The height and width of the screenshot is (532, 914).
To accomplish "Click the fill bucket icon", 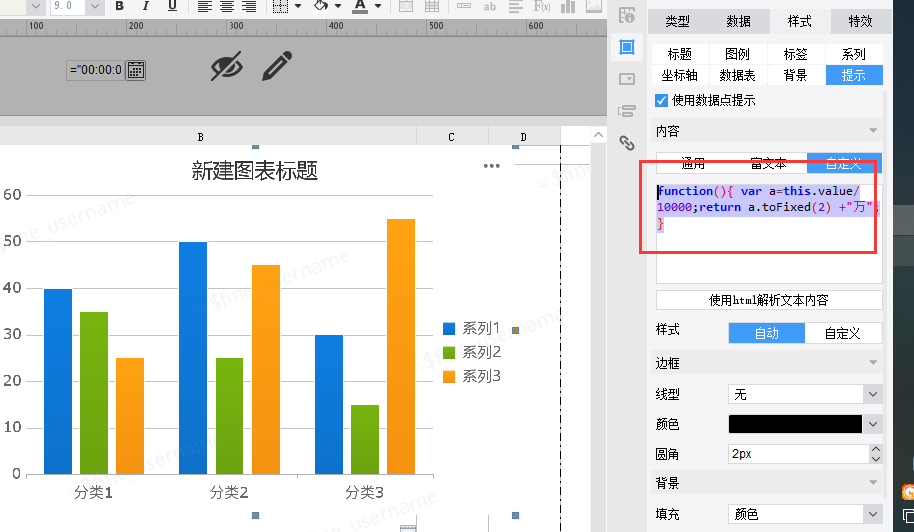I will [321, 6].
